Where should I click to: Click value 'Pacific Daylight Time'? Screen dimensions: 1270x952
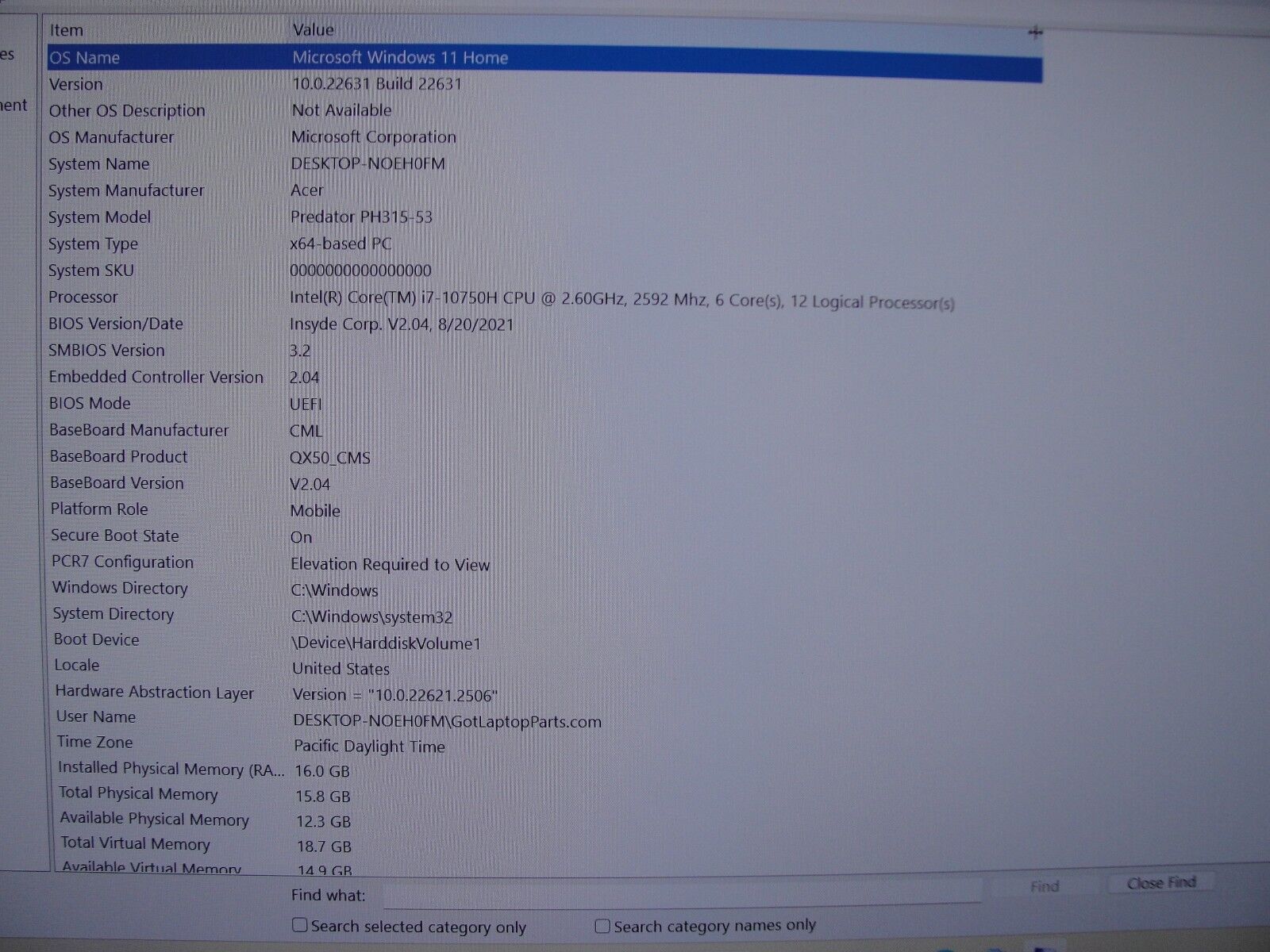pos(369,746)
